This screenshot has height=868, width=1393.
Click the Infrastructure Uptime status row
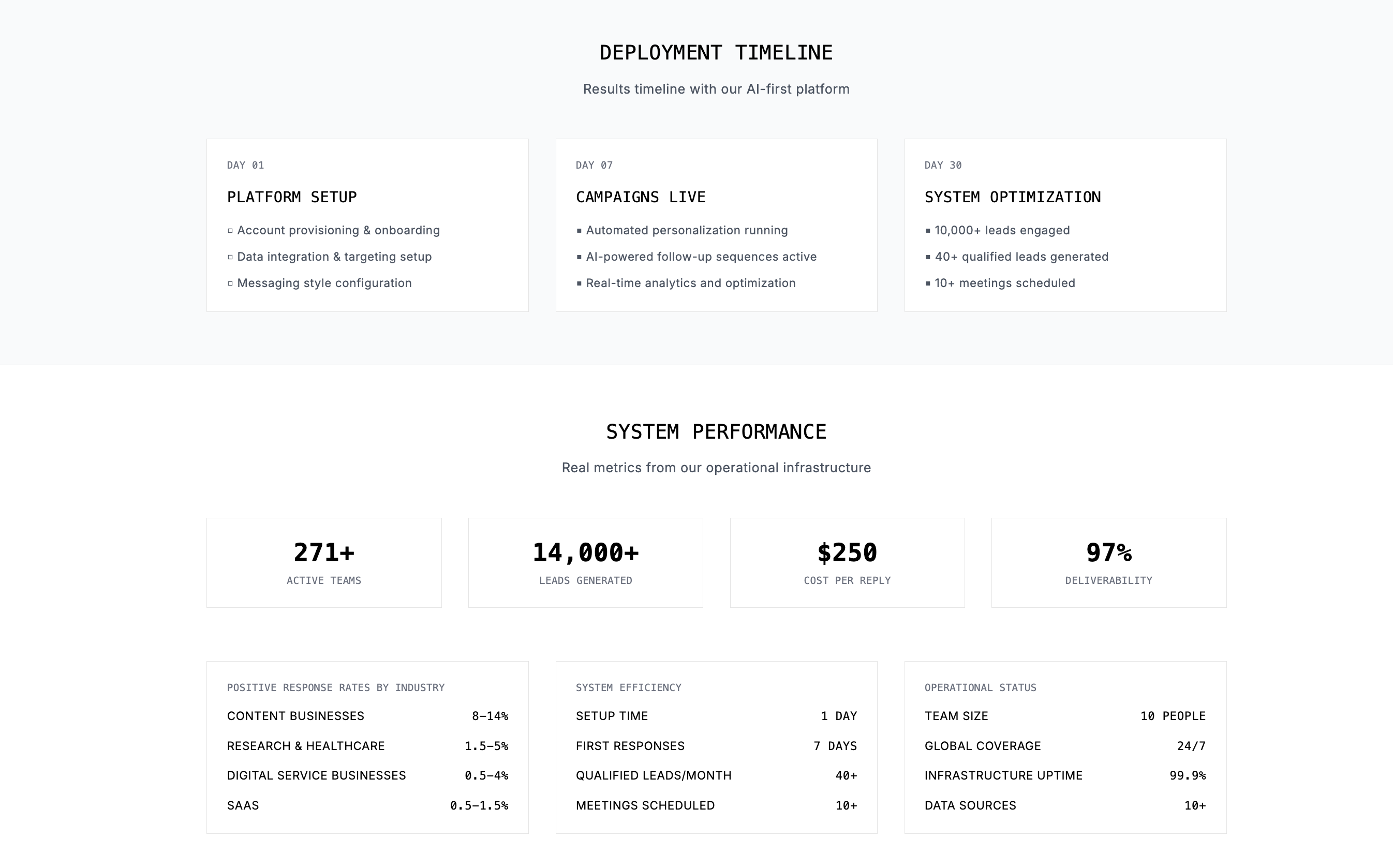(1065, 775)
